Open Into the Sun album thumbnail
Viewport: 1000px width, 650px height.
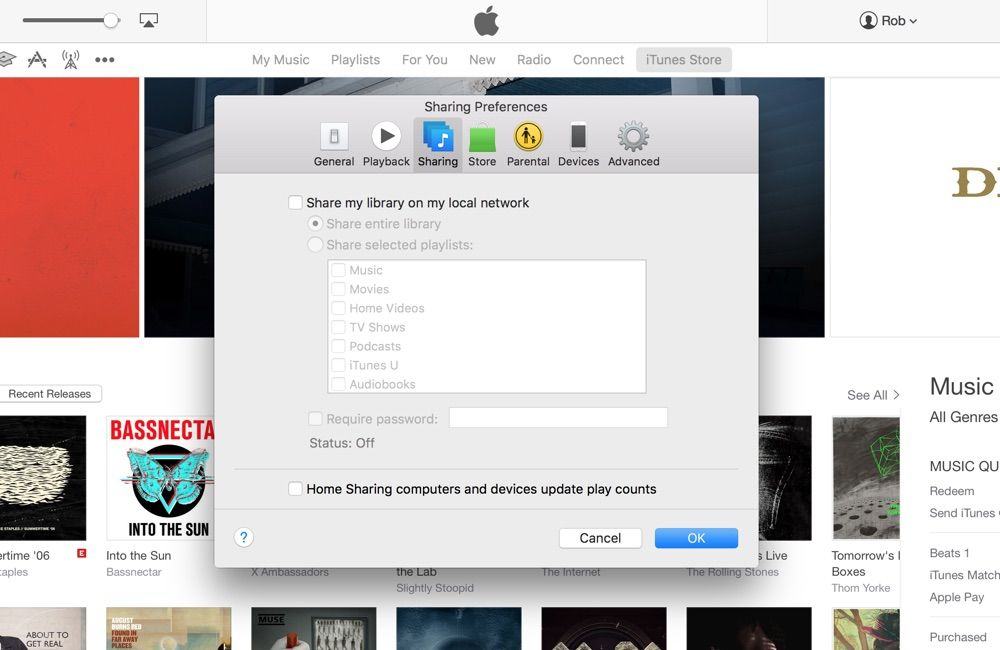click(160, 478)
